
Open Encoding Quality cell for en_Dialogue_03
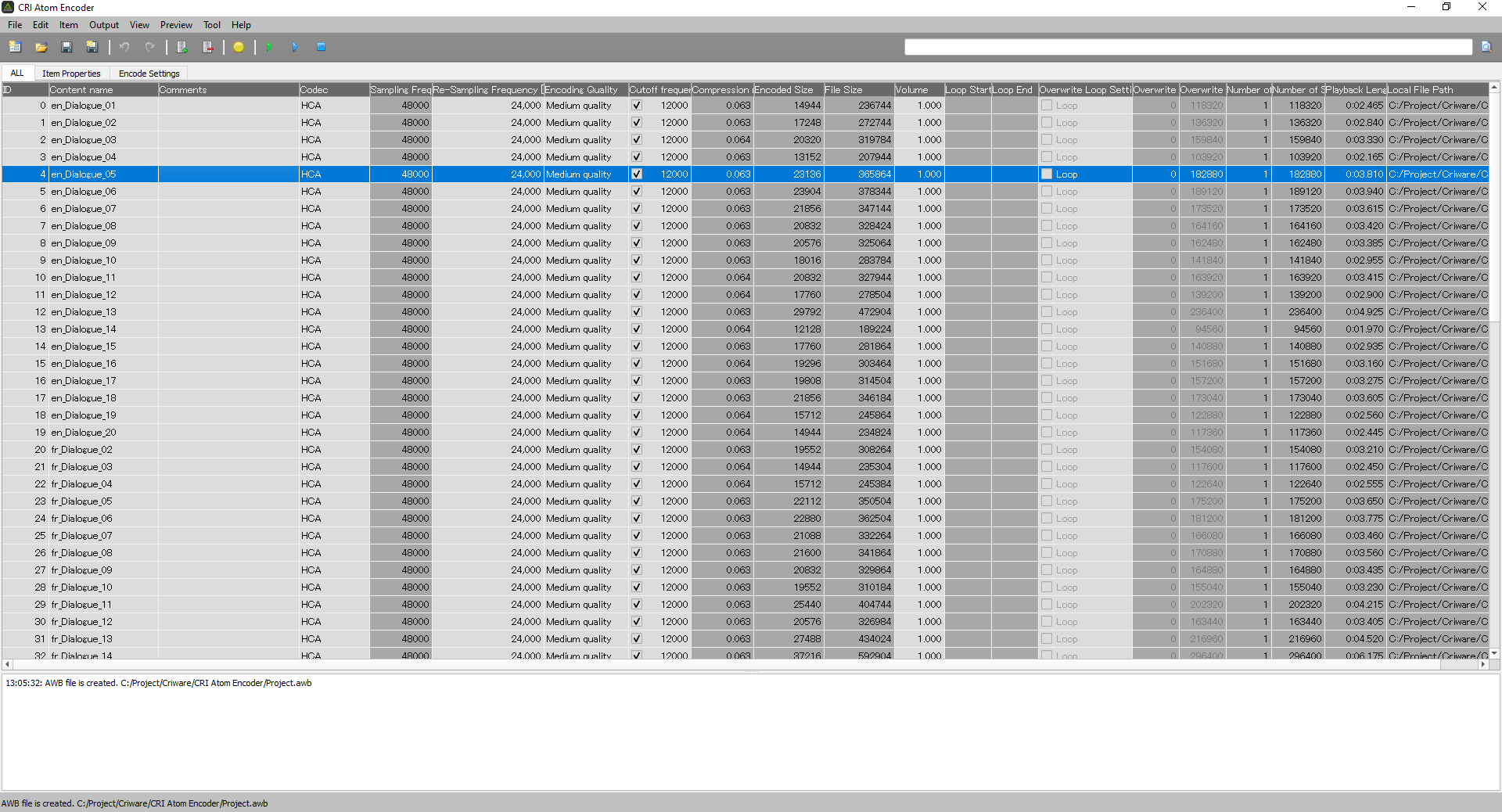585,140
